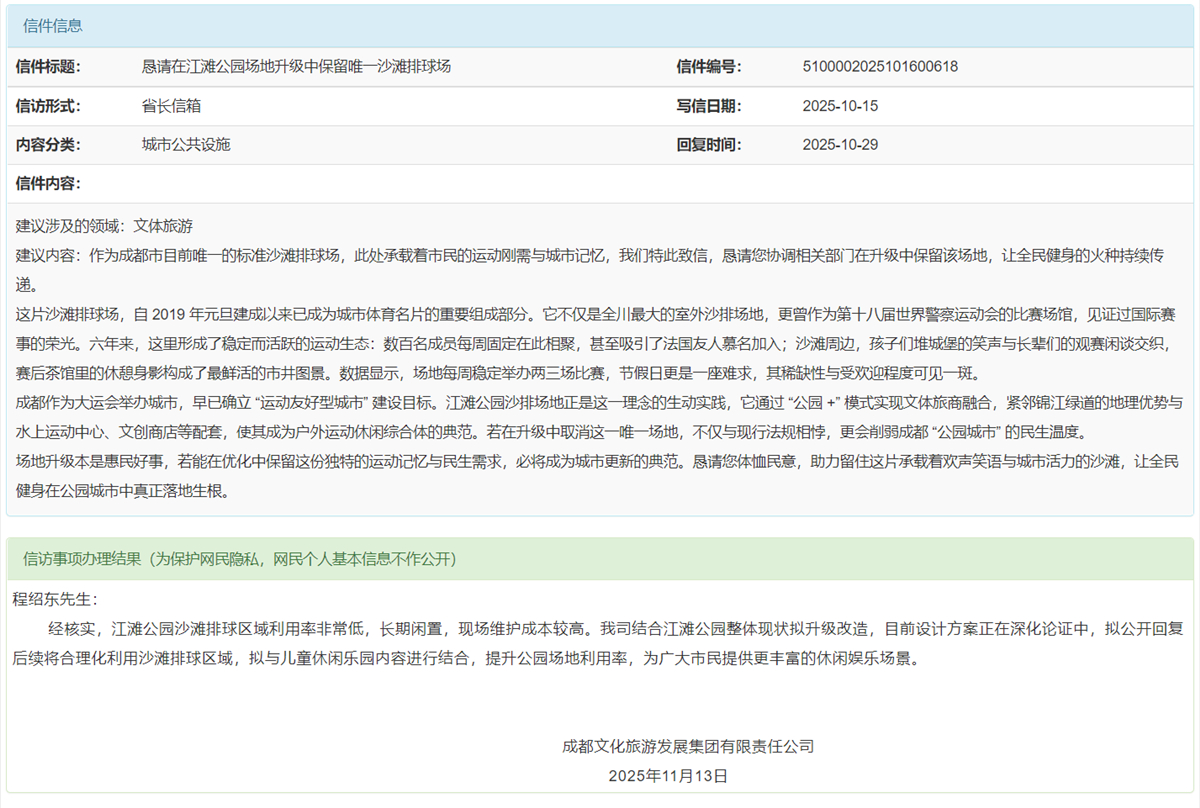The width and height of the screenshot is (1200, 808).
Task: Click the 信访事项办理结果 green header
Action: 240,559
